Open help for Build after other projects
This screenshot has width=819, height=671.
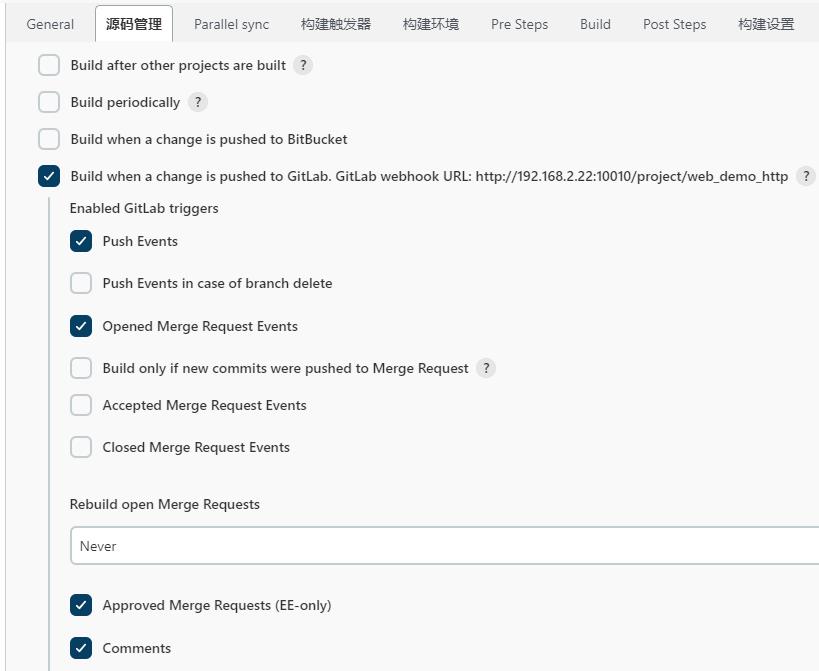pyautogui.click(x=302, y=65)
